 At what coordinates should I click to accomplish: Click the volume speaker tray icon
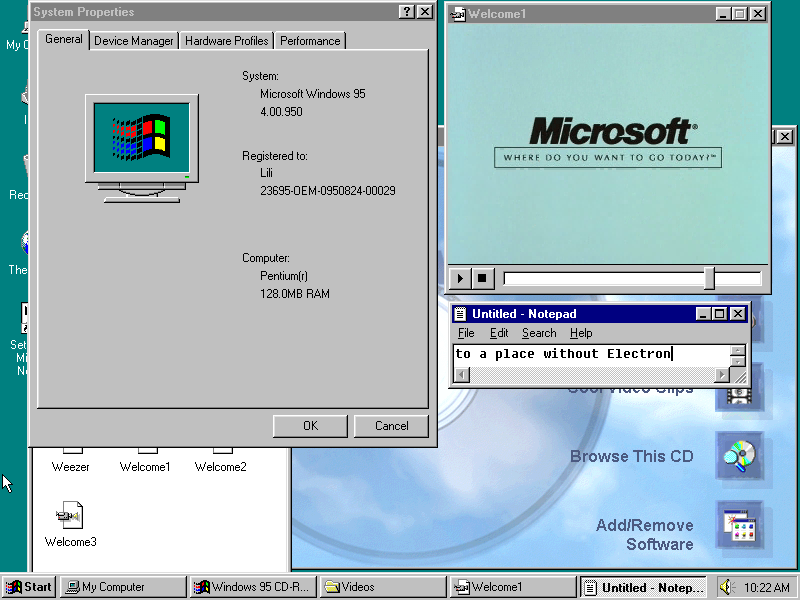(727, 587)
